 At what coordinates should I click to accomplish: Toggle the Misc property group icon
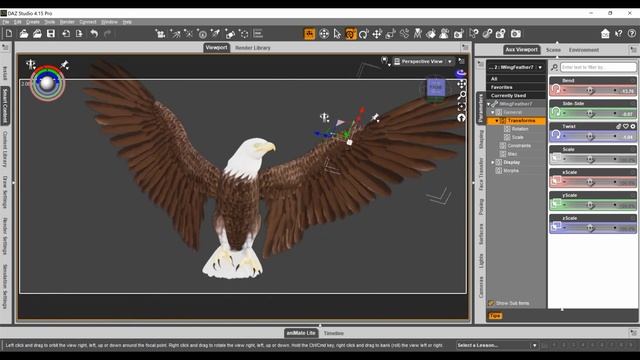(x=503, y=154)
